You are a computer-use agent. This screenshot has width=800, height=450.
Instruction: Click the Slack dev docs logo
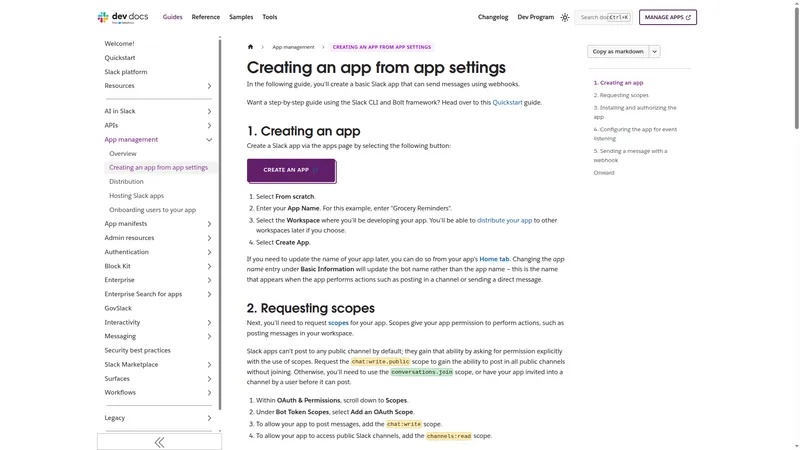point(123,17)
